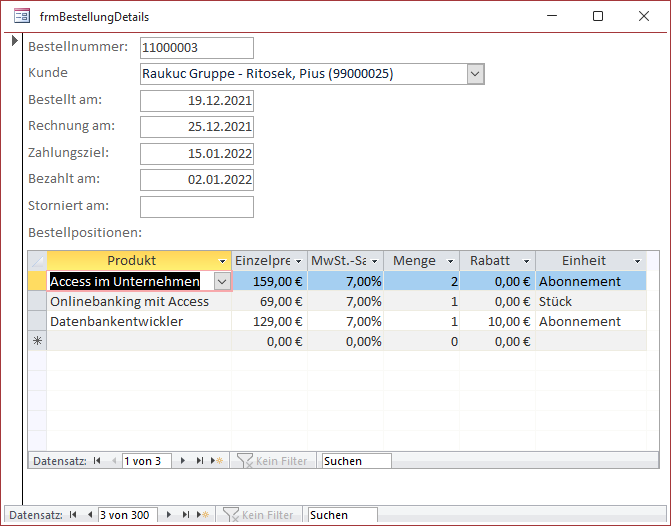Open the Einheit column filter arrow
Image resolution: width=671 pixels, height=526 pixels.
pyautogui.click(x=637, y=261)
